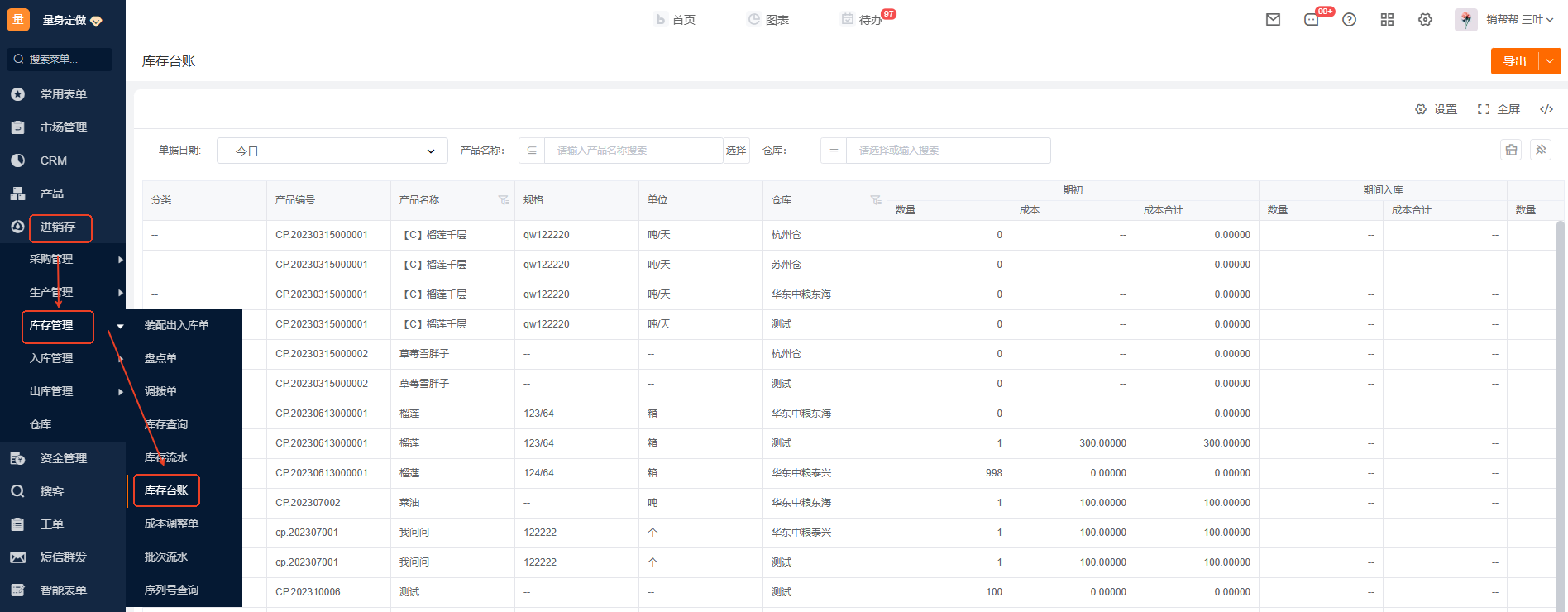
Task: Click the product name search input
Action: (633, 151)
